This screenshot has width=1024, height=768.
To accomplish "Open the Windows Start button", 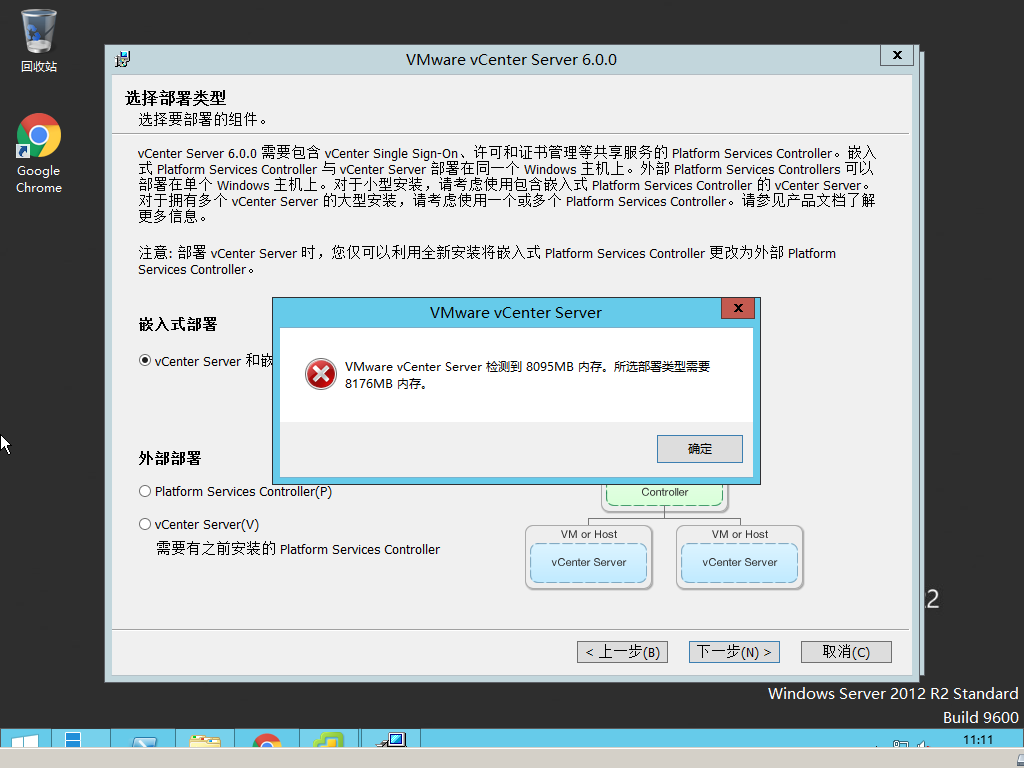I will point(25,739).
